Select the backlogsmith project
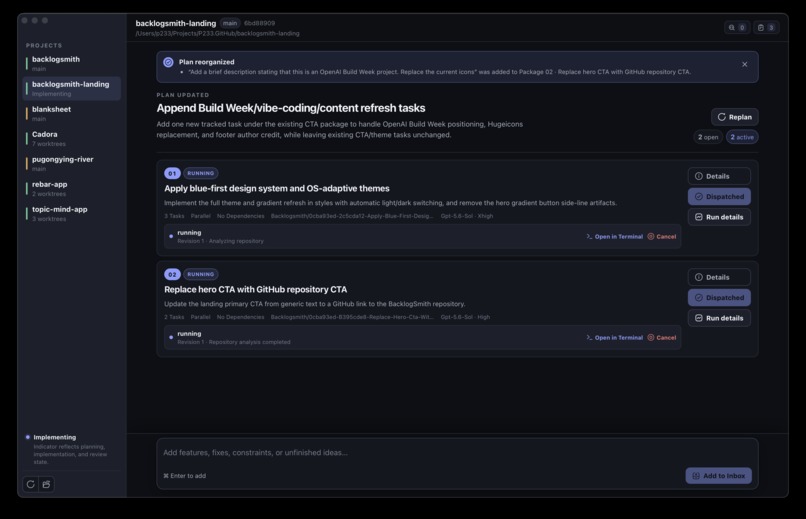806x519 pixels. (x=72, y=64)
